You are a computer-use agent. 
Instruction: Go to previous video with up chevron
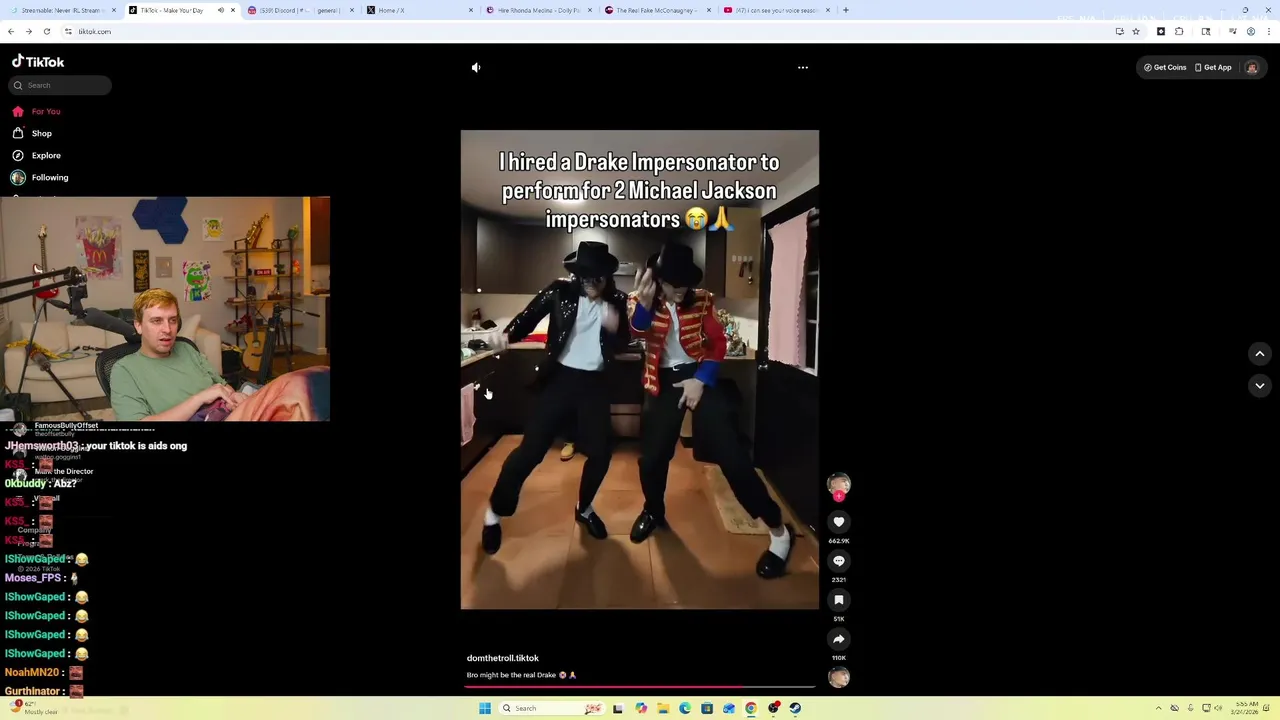pos(1260,354)
